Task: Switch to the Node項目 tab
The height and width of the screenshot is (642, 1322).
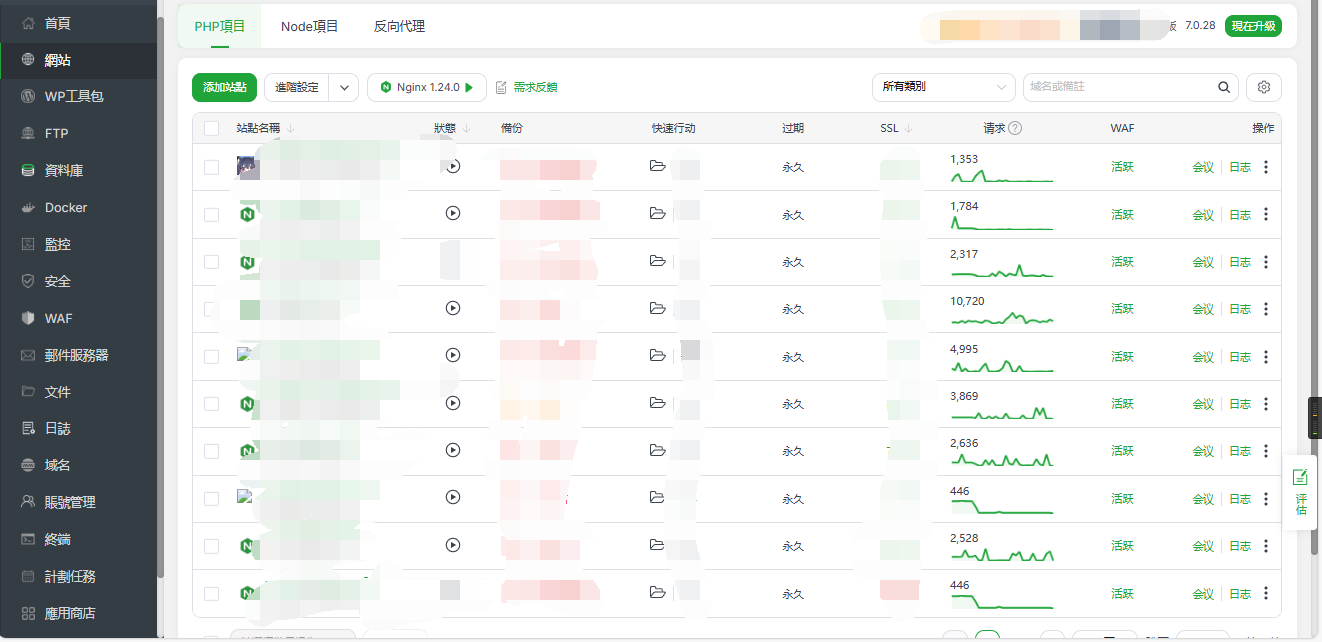Action: click(309, 26)
